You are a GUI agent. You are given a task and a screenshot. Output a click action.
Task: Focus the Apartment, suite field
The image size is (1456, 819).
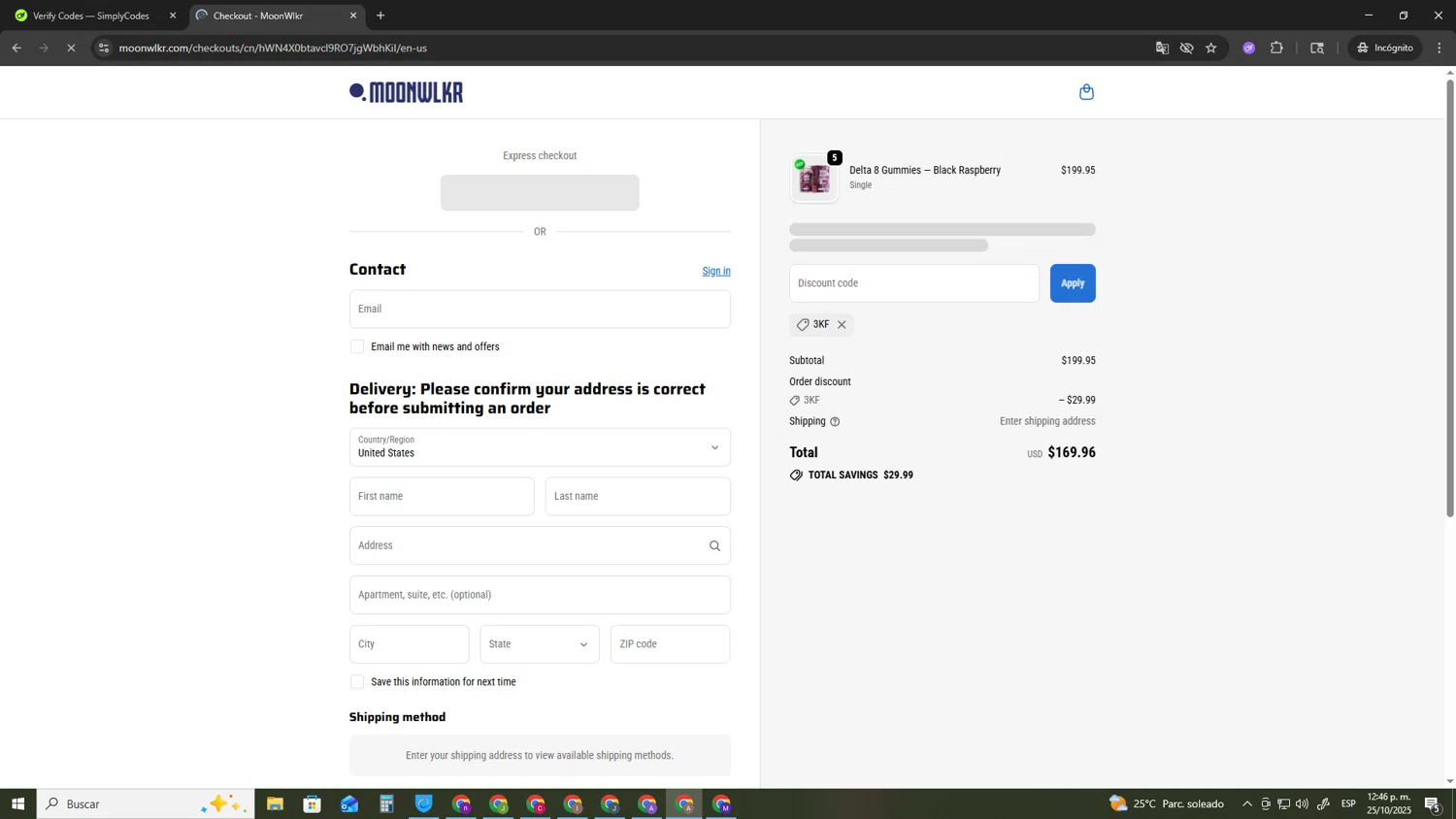click(x=540, y=595)
